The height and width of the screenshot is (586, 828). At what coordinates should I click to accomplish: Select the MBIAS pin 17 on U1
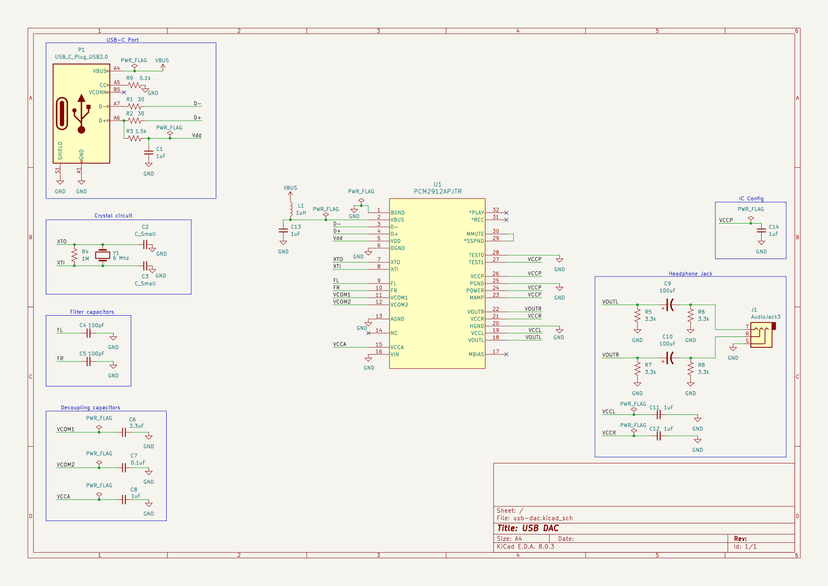[x=495, y=354]
